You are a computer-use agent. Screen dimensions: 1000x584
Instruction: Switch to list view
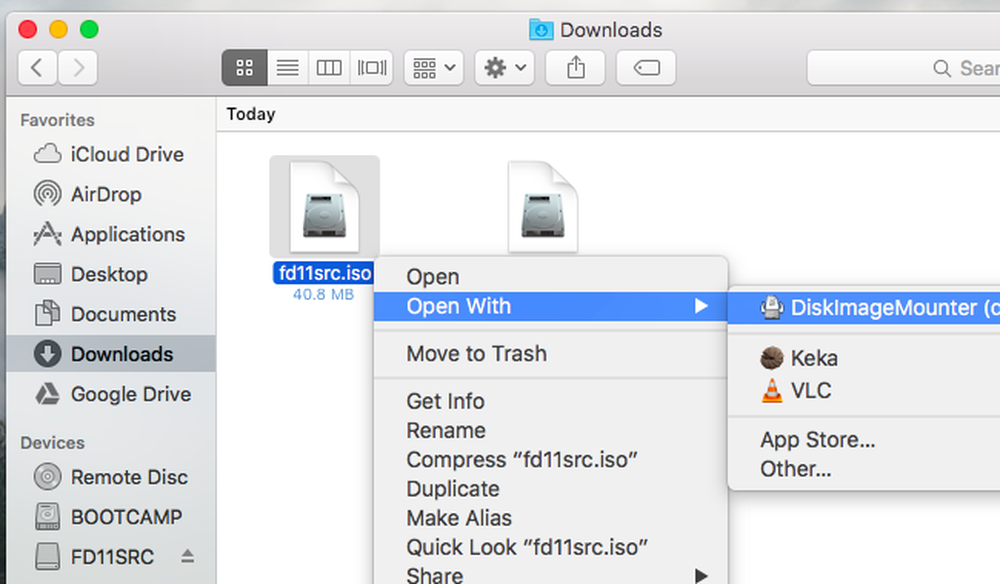288,68
